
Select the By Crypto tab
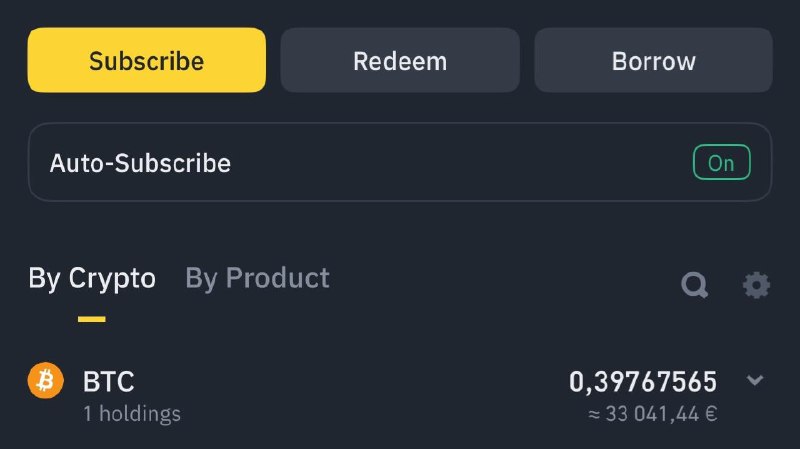tap(92, 279)
